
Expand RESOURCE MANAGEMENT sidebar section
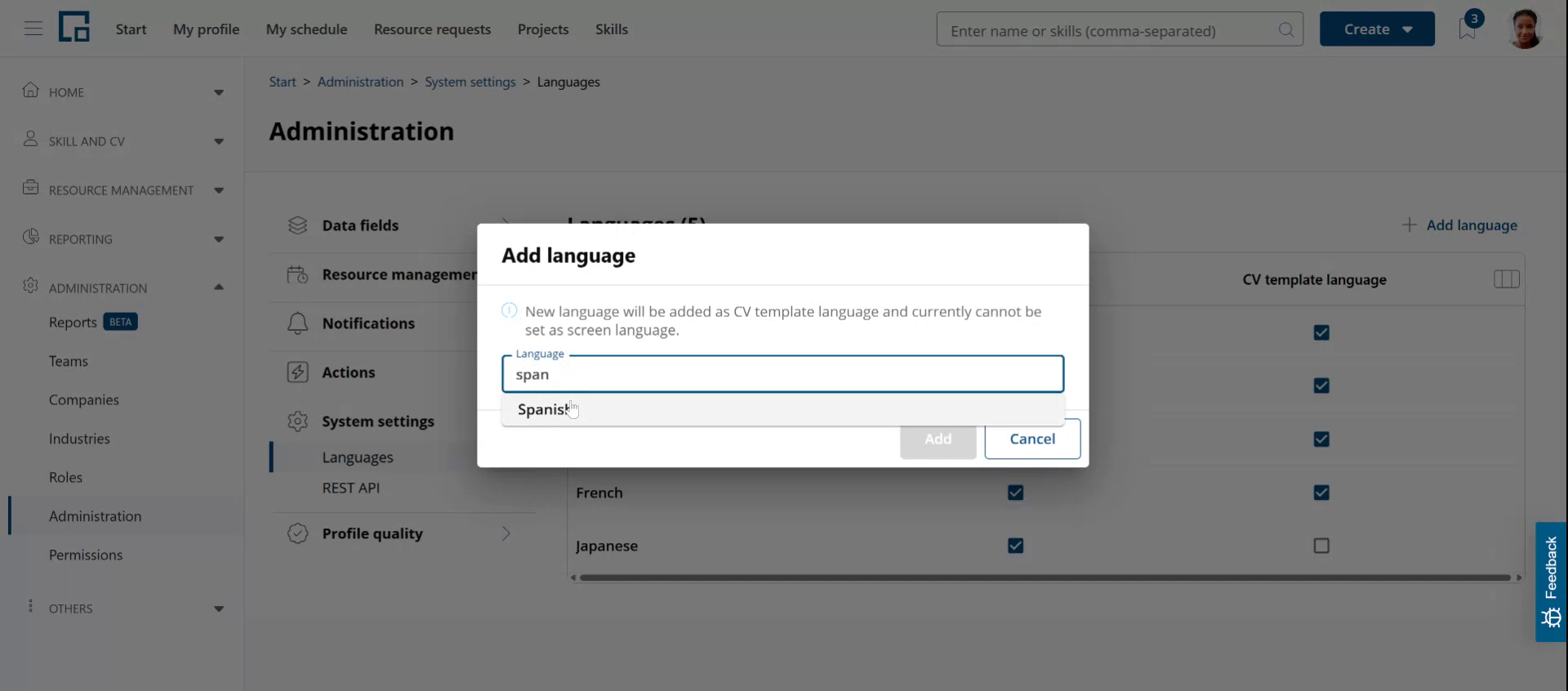click(x=219, y=190)
